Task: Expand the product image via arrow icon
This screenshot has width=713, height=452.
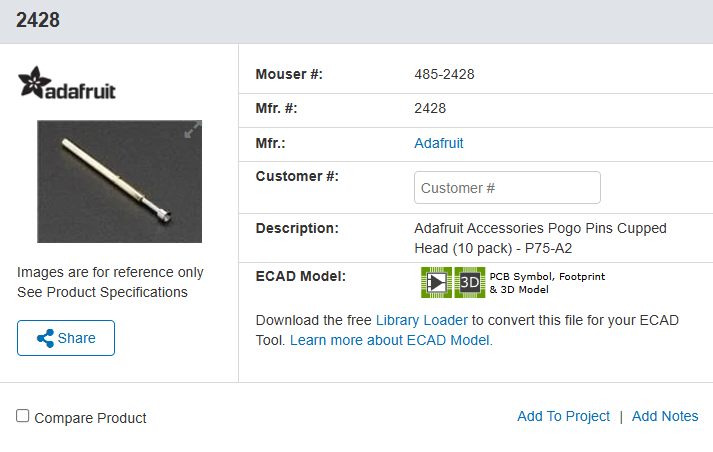Action: click(x=192, y=130)
